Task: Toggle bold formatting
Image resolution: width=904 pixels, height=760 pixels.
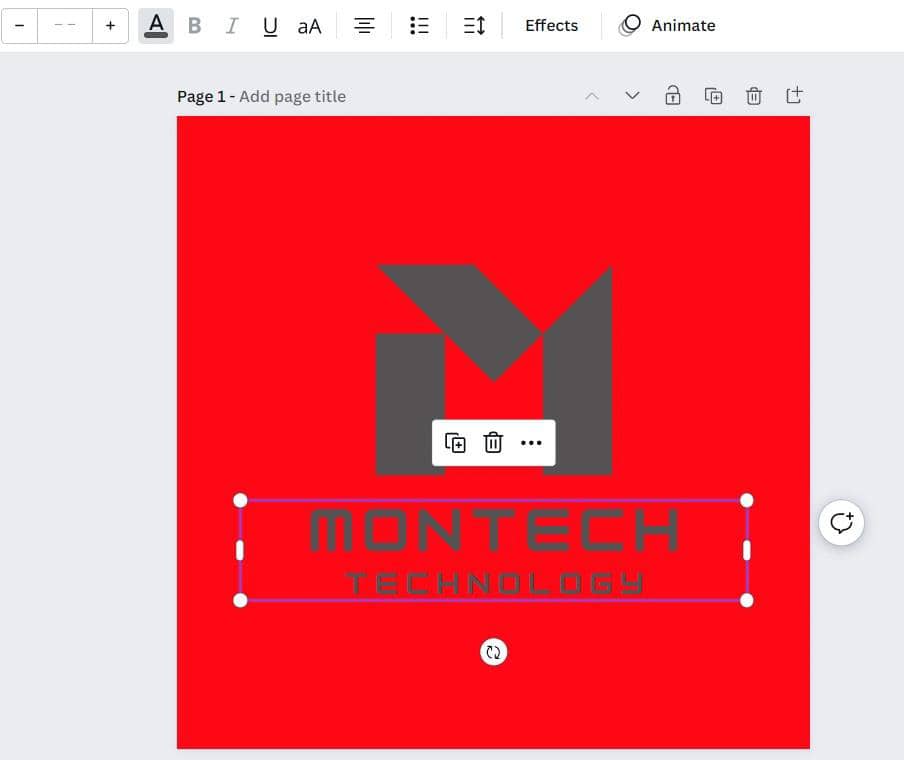Action: click(194, 26)
